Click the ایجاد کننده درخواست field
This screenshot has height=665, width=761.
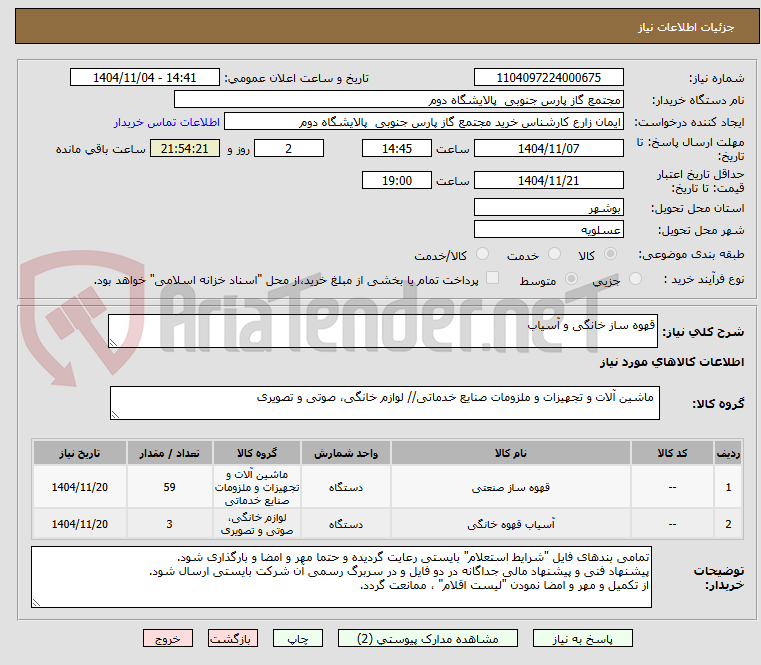(x=424, y=122)
